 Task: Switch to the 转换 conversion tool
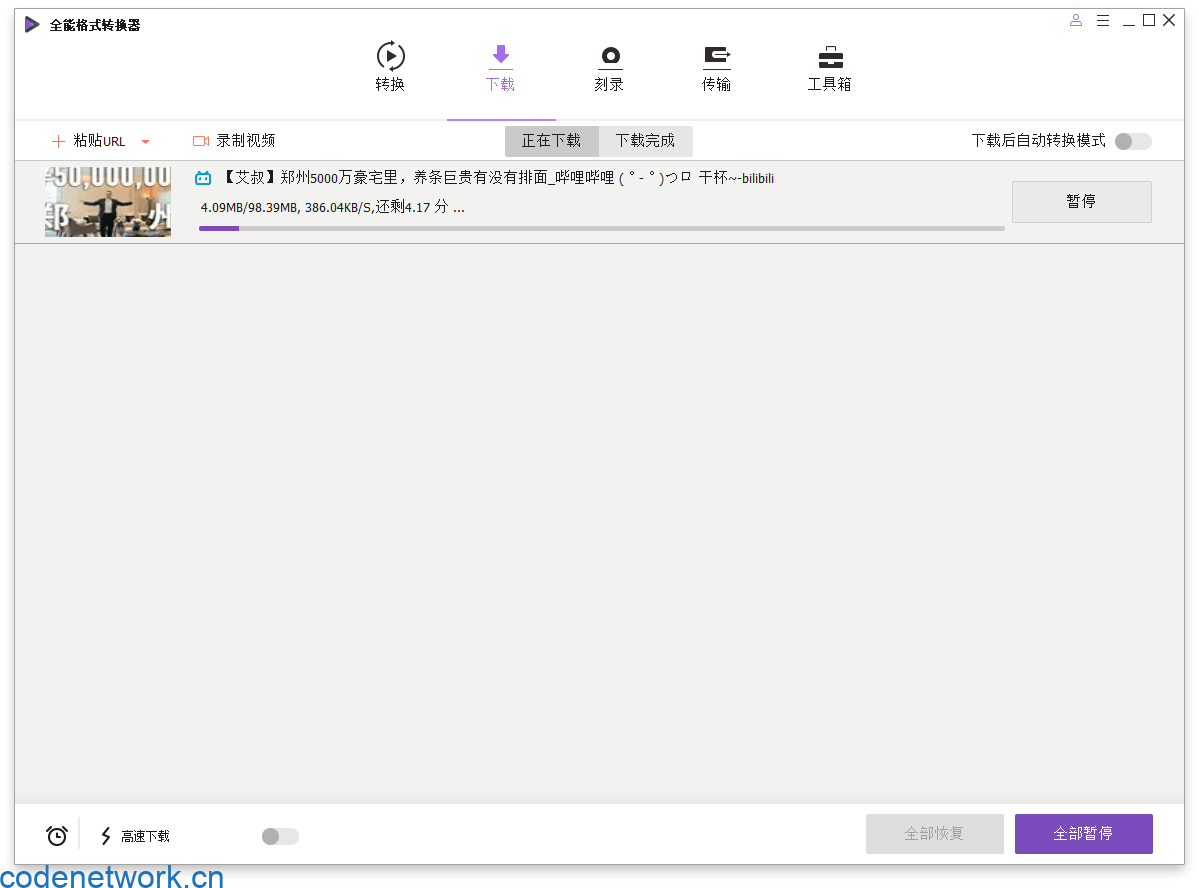coord(389,67)
